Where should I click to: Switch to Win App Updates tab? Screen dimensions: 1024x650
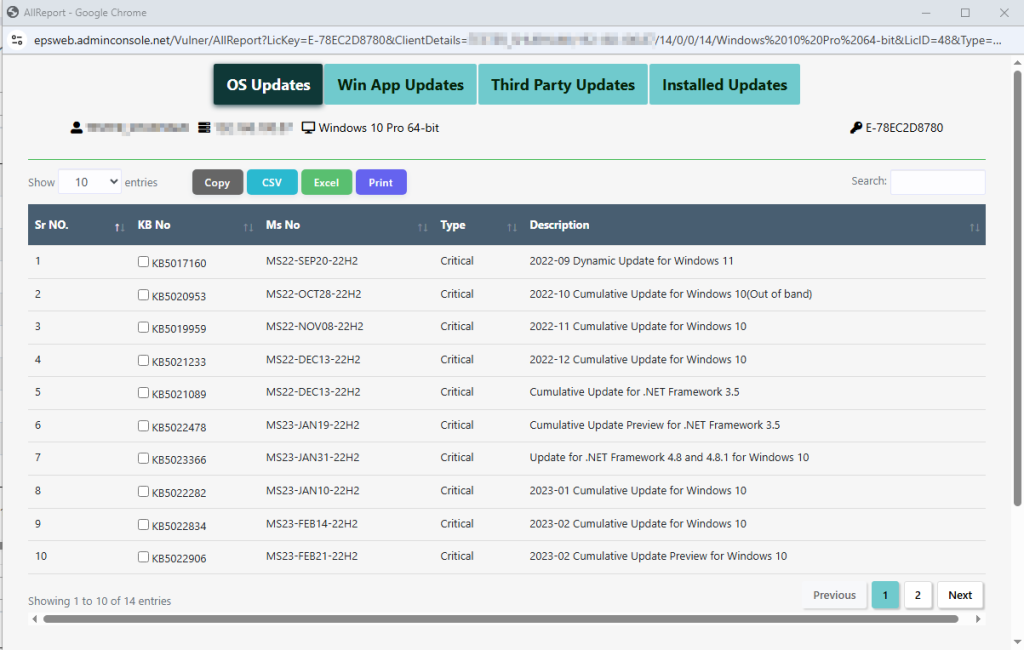click(x=400, y=85)
